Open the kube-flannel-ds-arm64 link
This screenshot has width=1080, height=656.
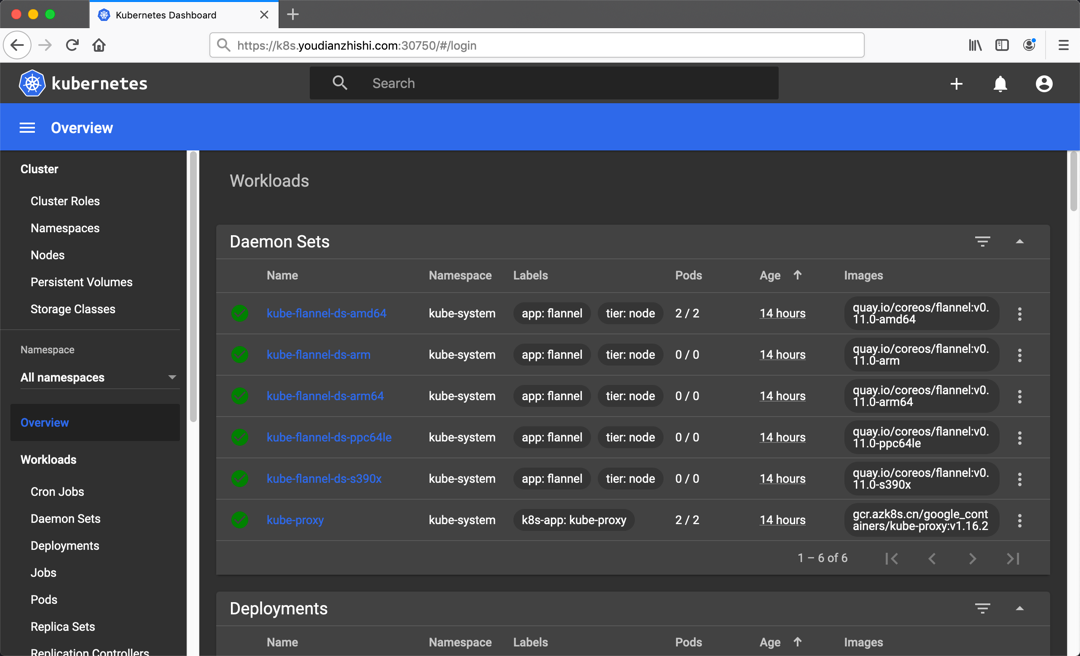click(325, 396)
